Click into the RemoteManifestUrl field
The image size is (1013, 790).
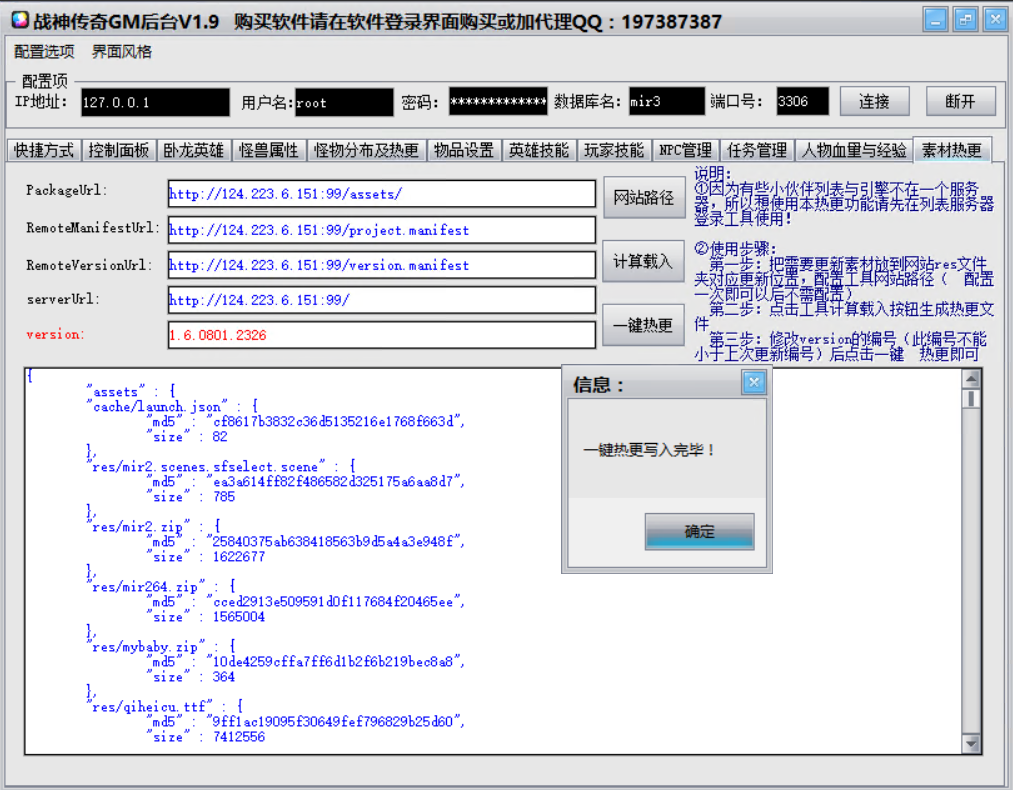click(381, 230)
